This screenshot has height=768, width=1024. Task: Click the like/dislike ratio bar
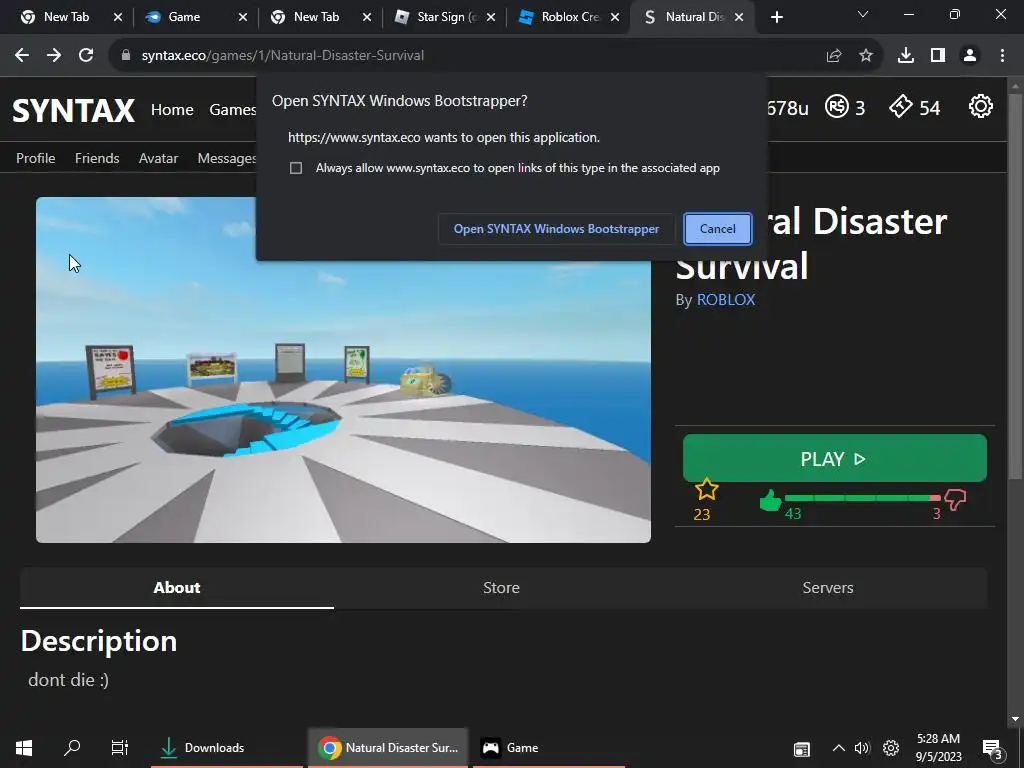point(862,498)
